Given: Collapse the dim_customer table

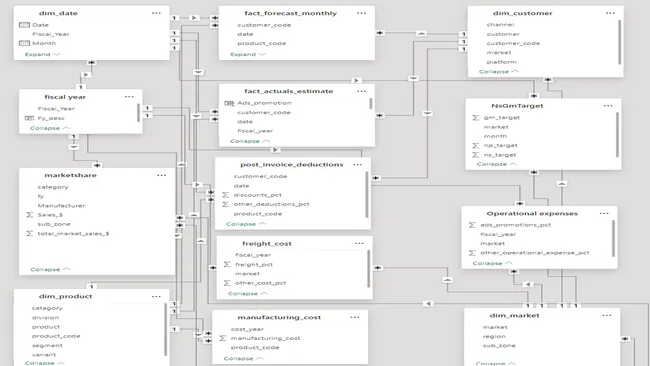Looking at the screenshot, I should point(499,72).
